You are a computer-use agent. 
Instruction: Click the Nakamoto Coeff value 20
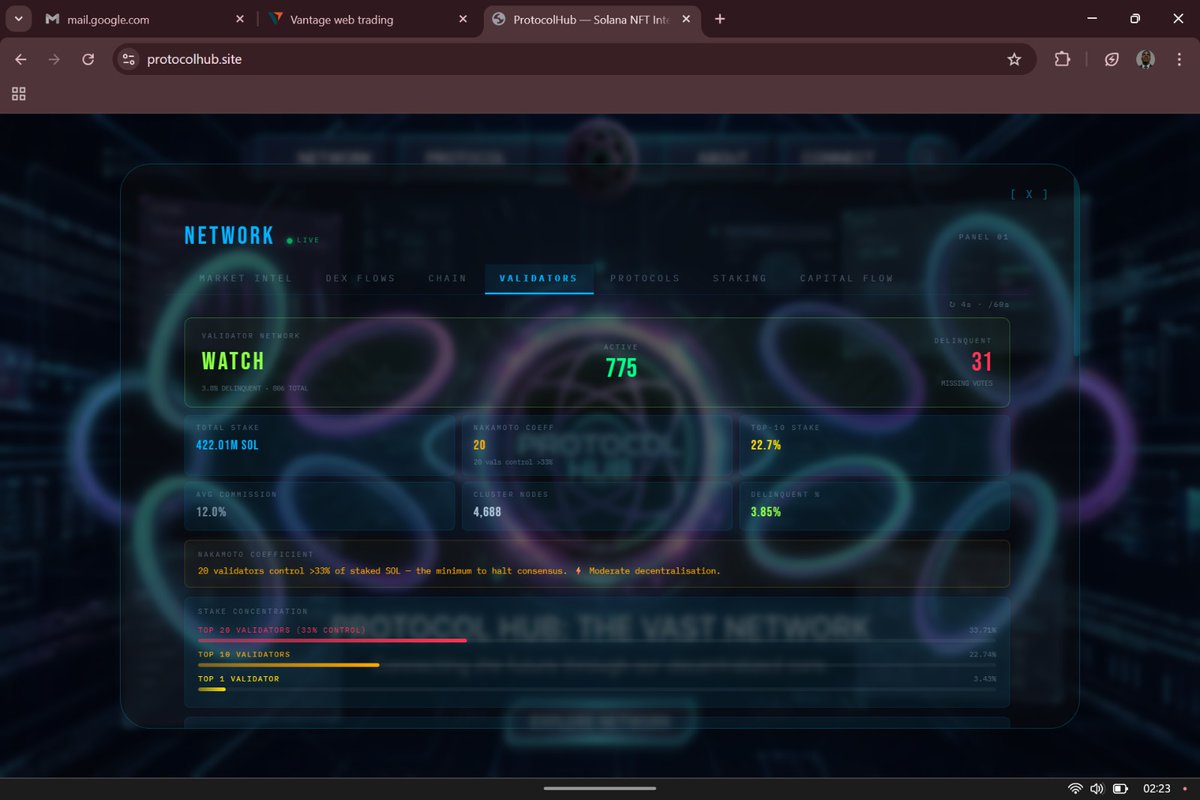pos(480,445)
